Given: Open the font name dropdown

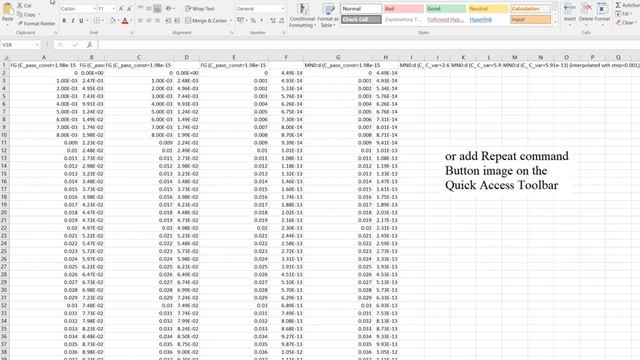Looking at the screenshot, I should pos(94,9).
